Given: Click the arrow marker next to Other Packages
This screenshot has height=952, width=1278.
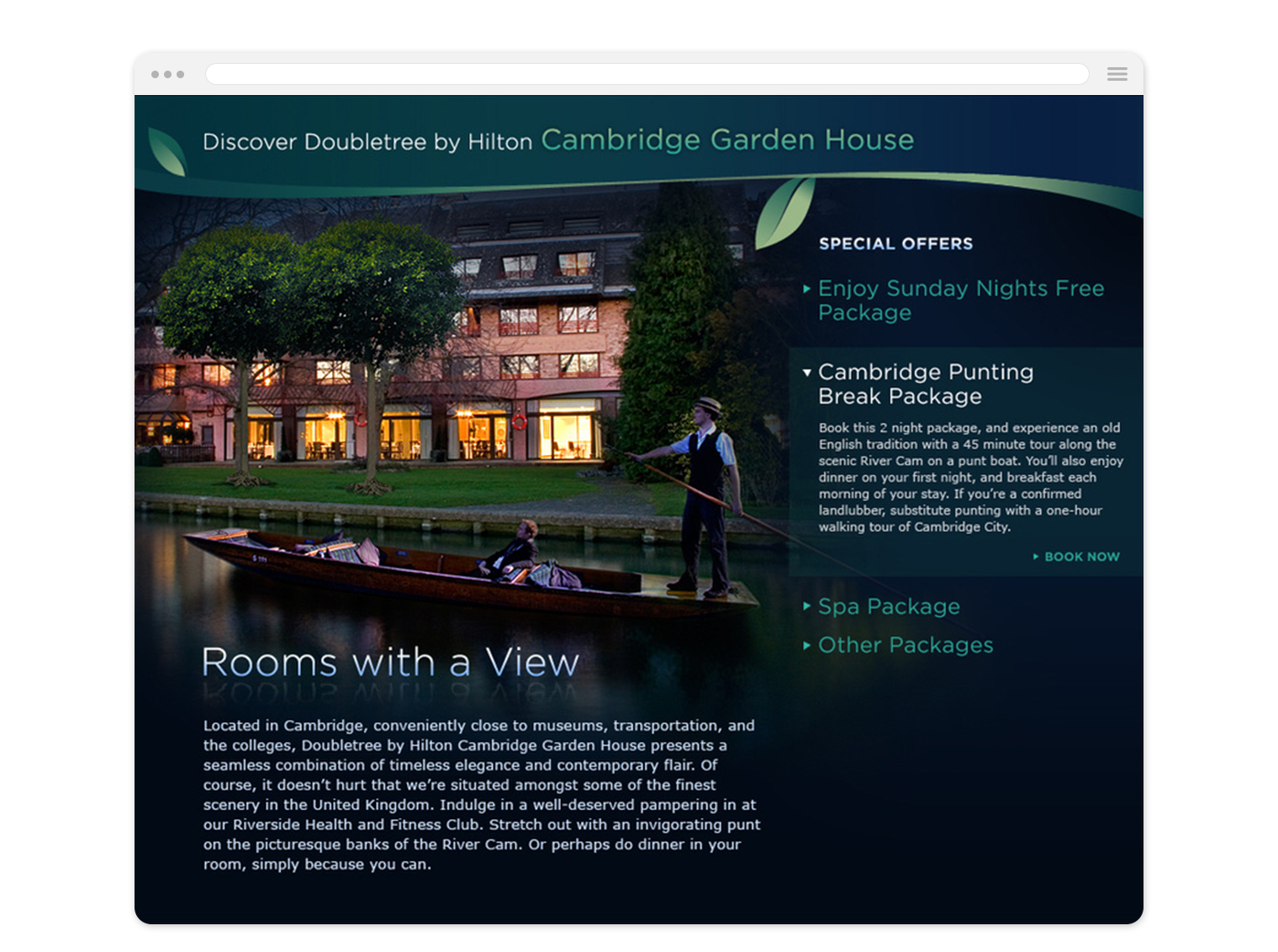Looking at the screenshot, I should click(806, 645).
